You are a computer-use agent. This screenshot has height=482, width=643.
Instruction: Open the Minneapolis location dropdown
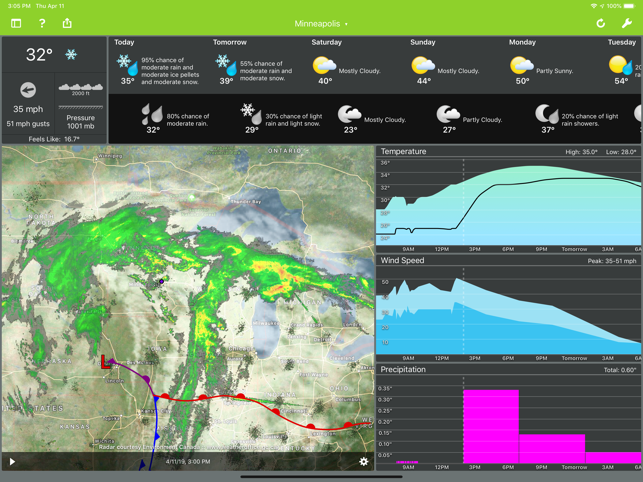[321, 24]
